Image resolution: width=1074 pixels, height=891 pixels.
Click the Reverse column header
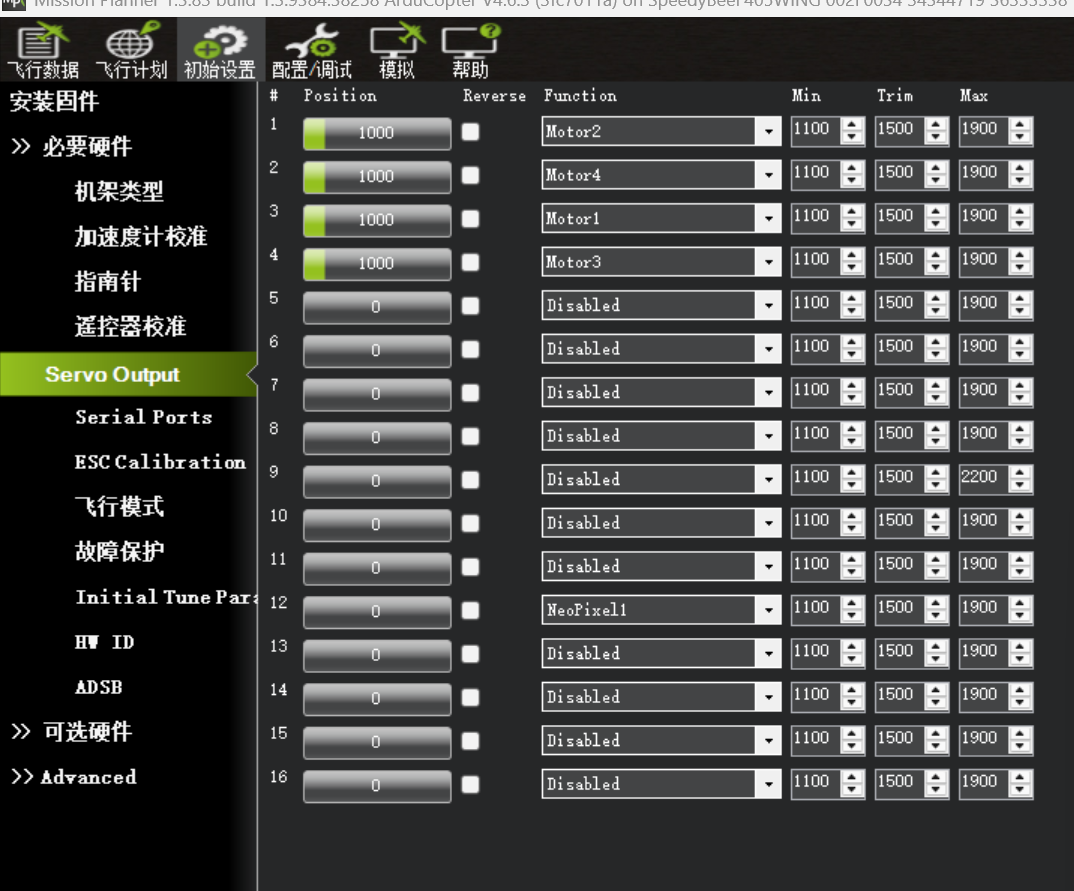pos(494,96)
